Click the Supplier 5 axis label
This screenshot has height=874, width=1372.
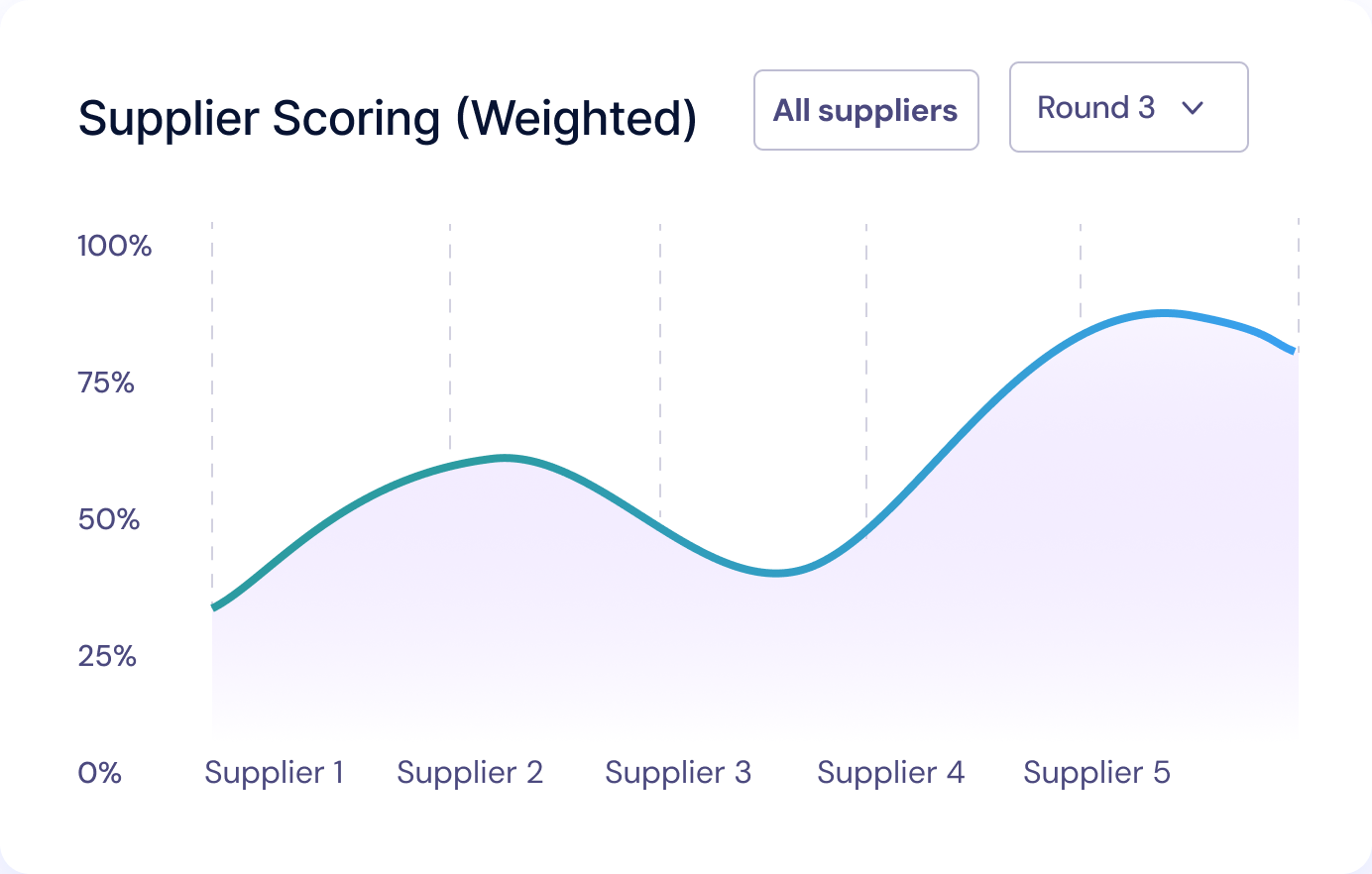[1097, 772]
